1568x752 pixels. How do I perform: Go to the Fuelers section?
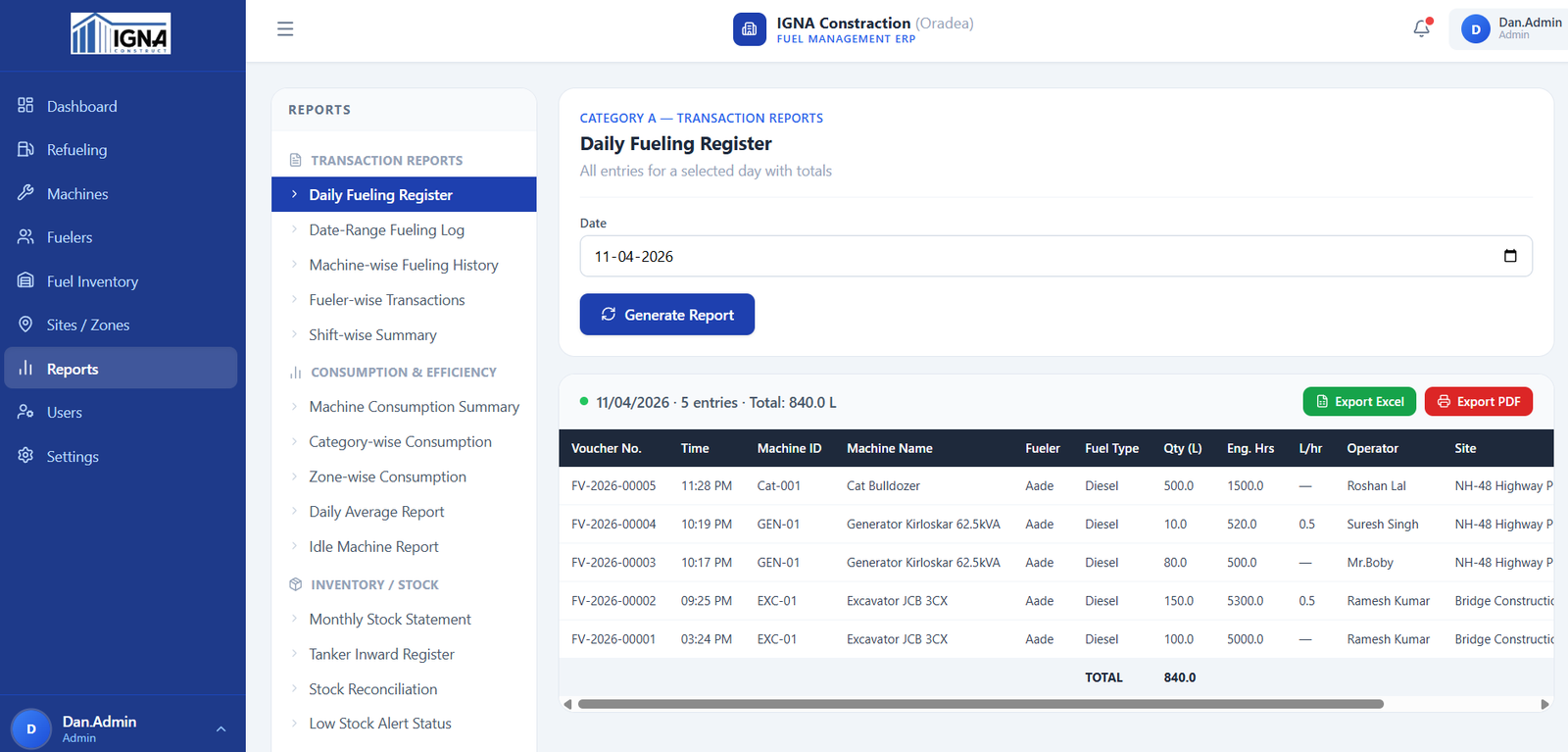[69, 237]
